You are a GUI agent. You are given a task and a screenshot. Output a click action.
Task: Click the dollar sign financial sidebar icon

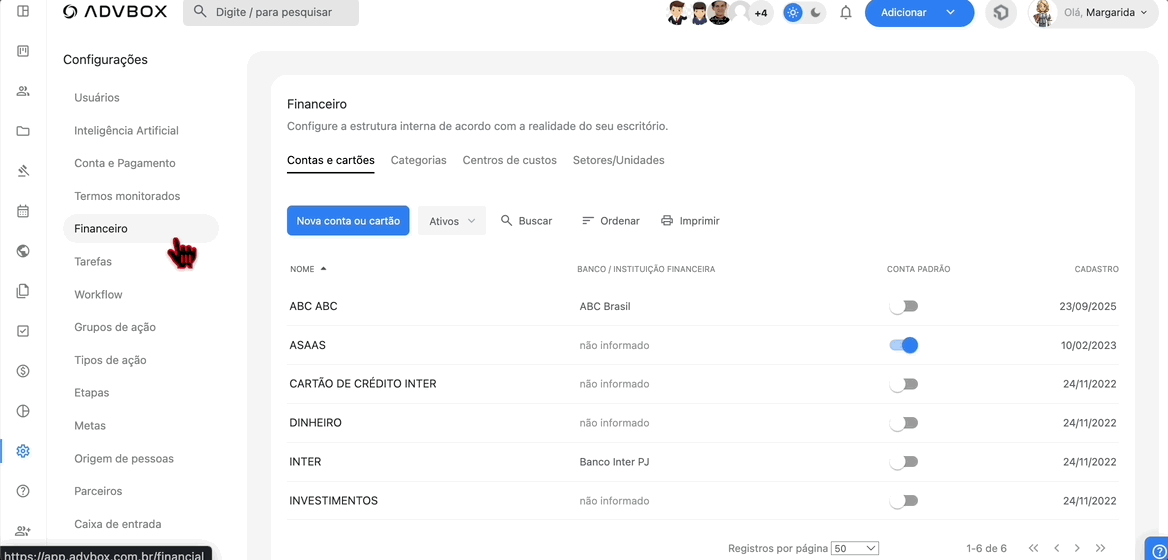pyautogui.click(x=23, y=371)
